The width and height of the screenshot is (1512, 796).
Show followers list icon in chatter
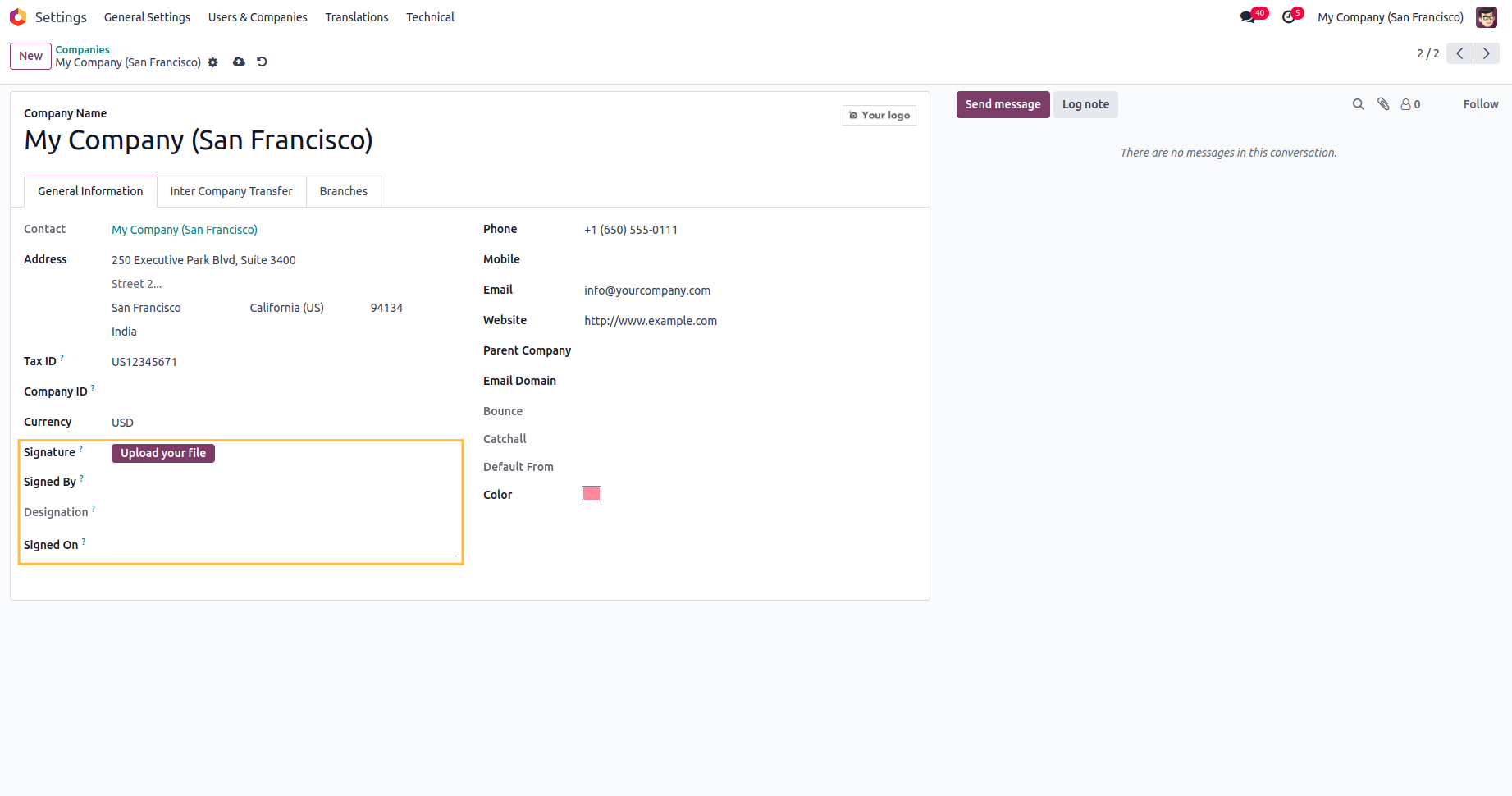tap(1410, 104)
